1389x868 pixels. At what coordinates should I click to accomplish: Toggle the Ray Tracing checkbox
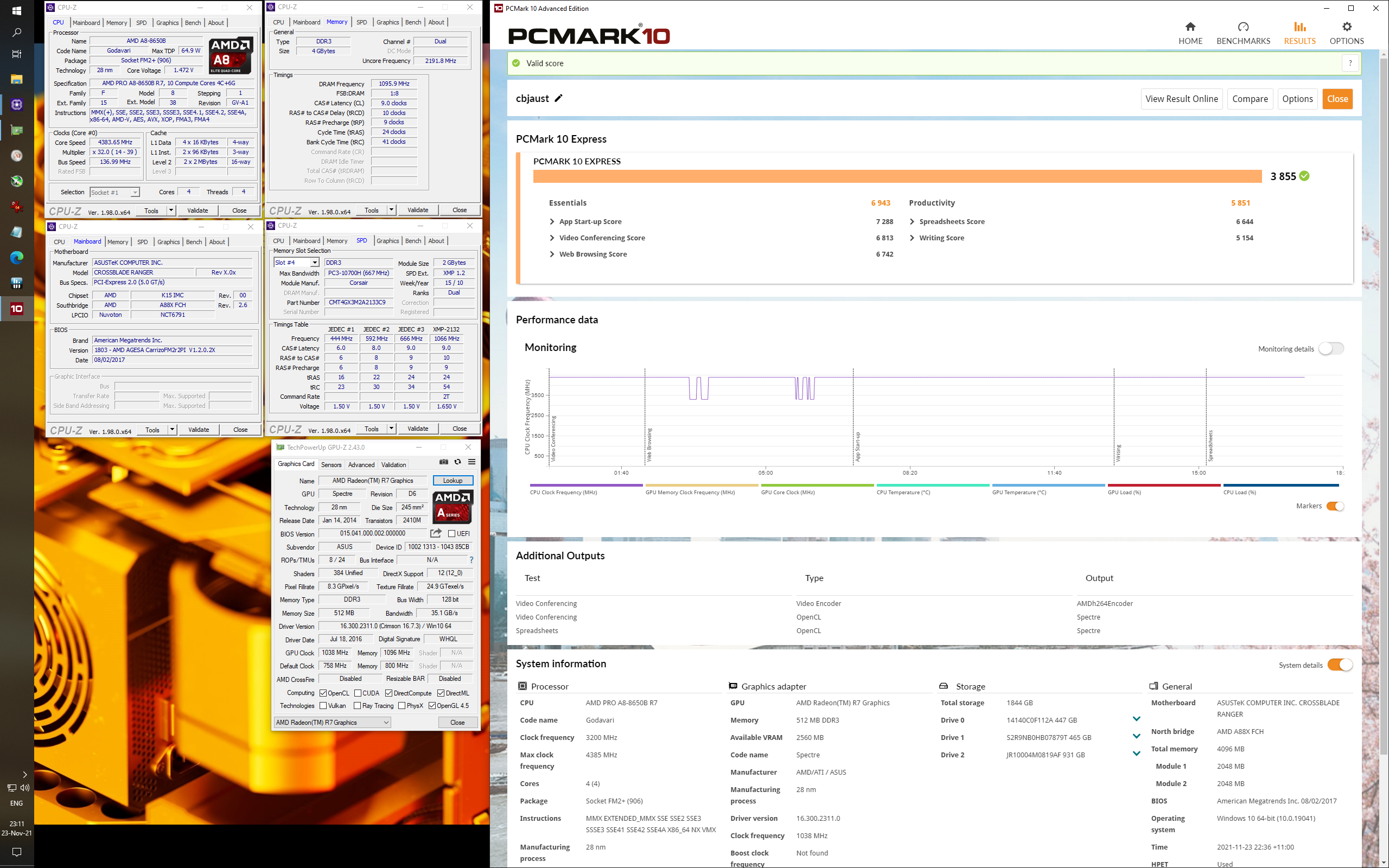point(357,706)
